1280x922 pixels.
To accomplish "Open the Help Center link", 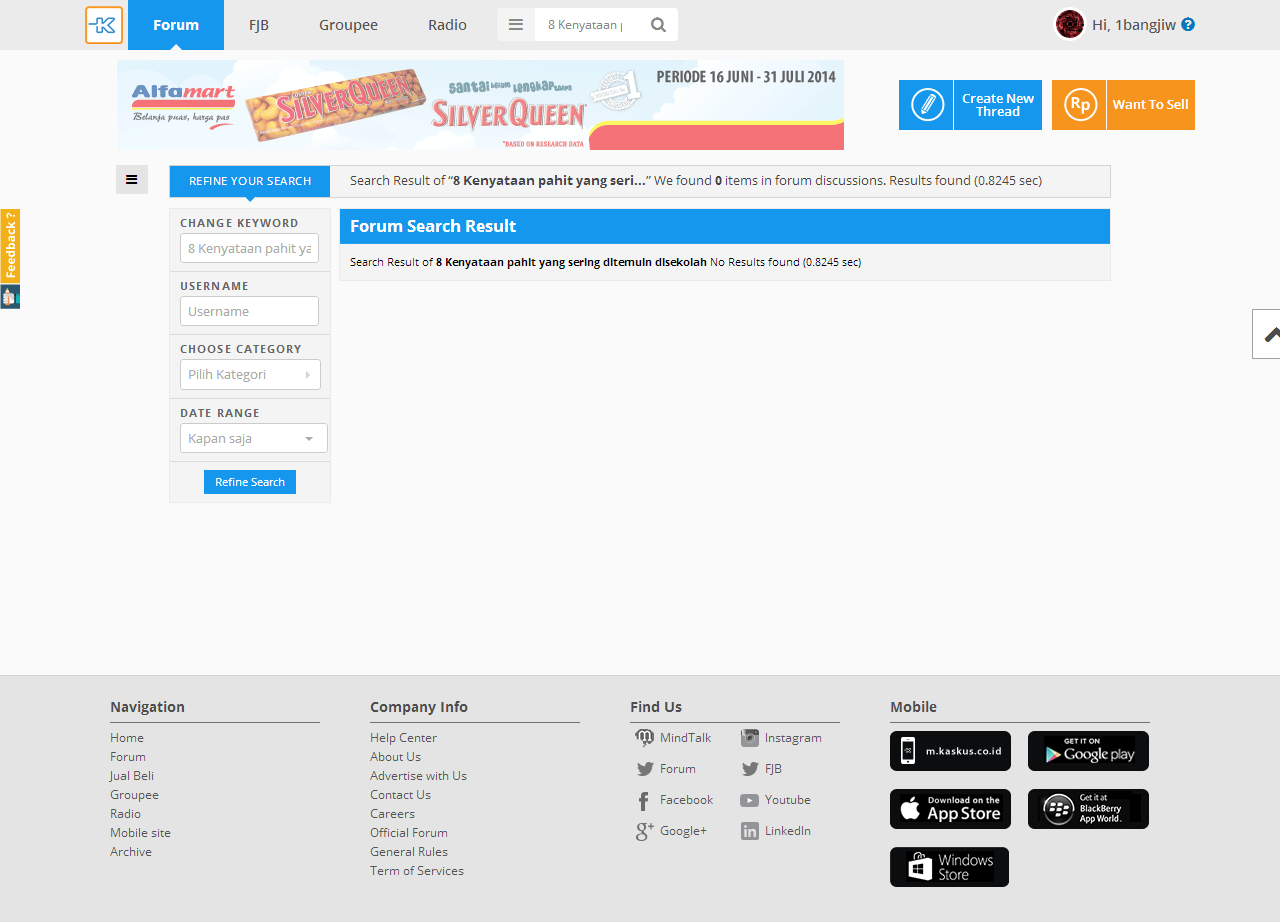I will tap(403, 738).
